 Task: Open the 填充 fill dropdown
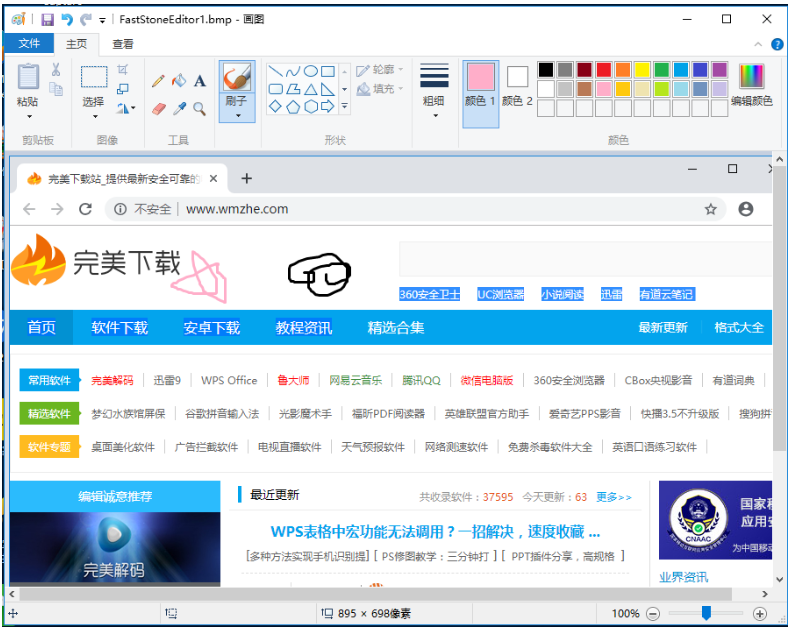point(379,89)
